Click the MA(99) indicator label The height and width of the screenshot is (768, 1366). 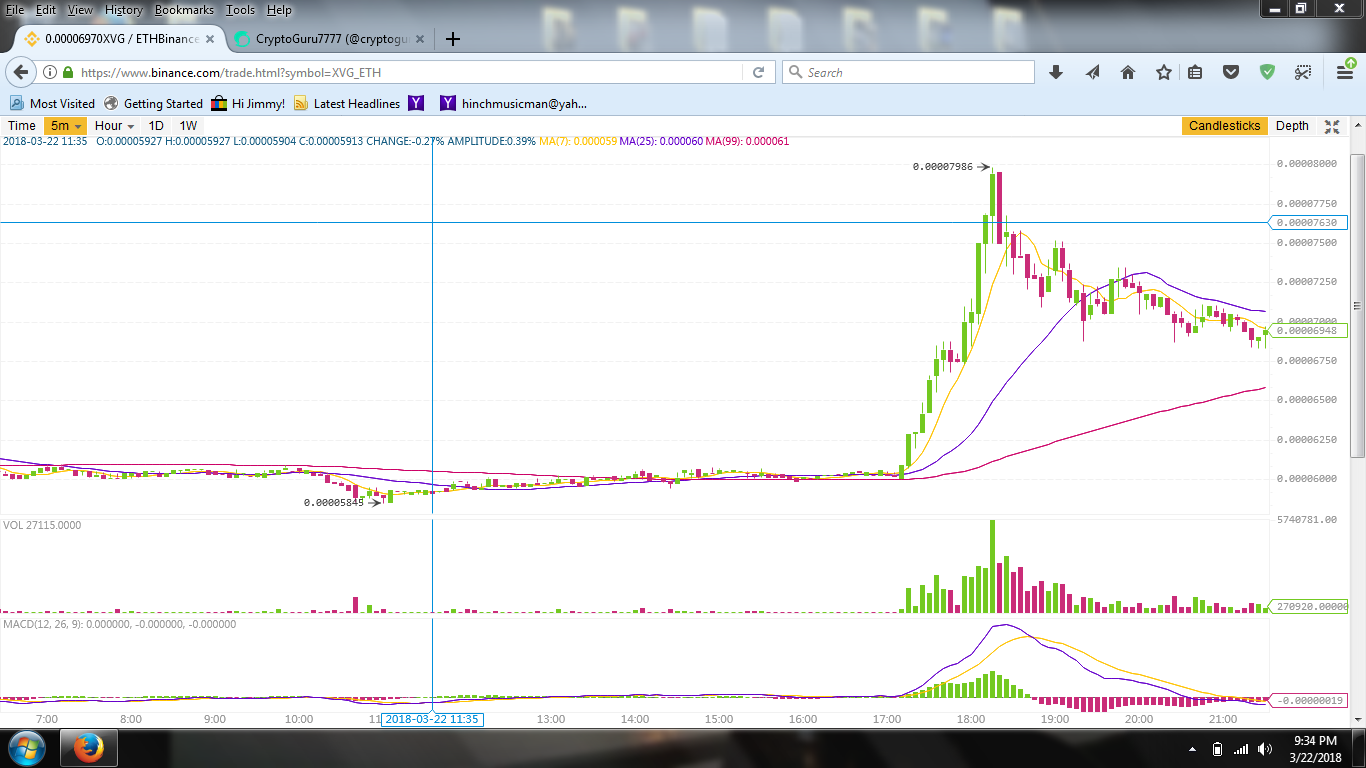(x=747, y=141)
